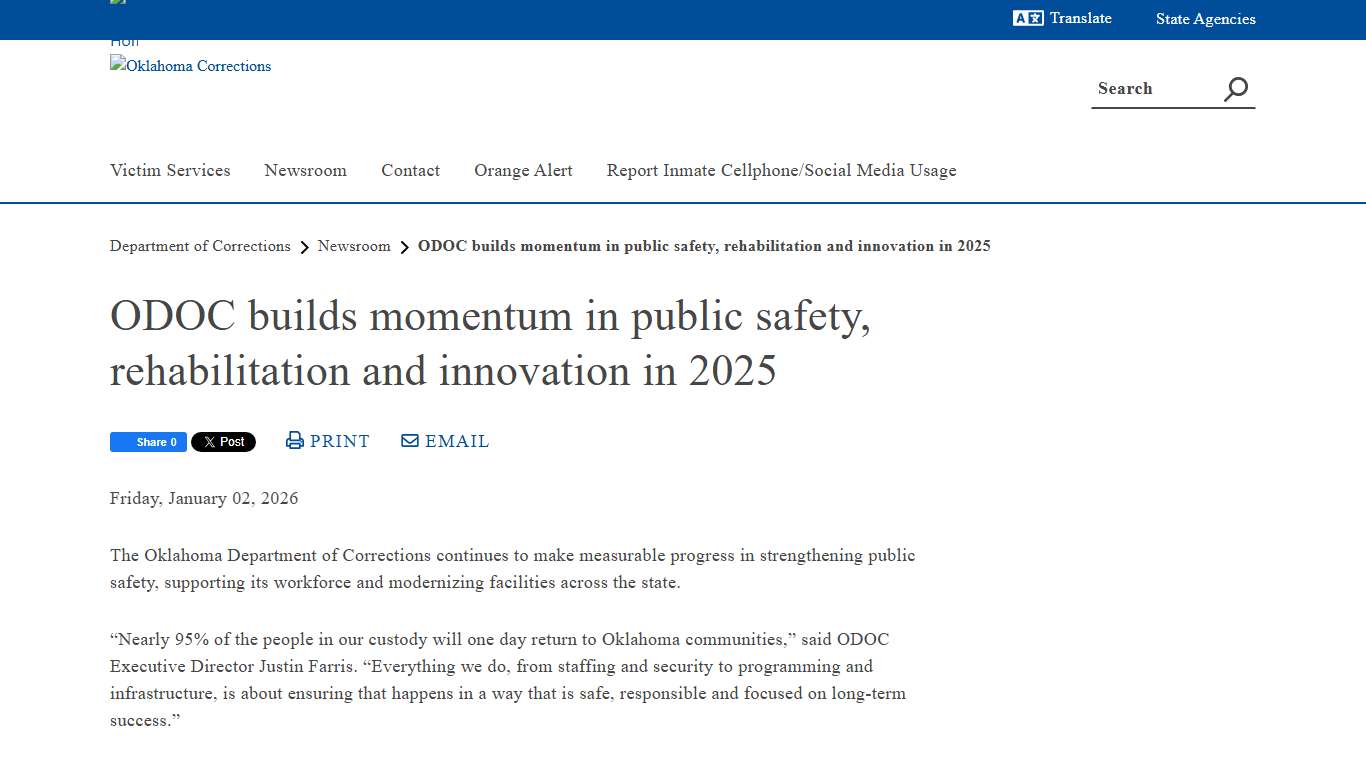Click the Newsroom breadcrumb link
Viewport: 1366px width, 768px height.
[354, 246]
